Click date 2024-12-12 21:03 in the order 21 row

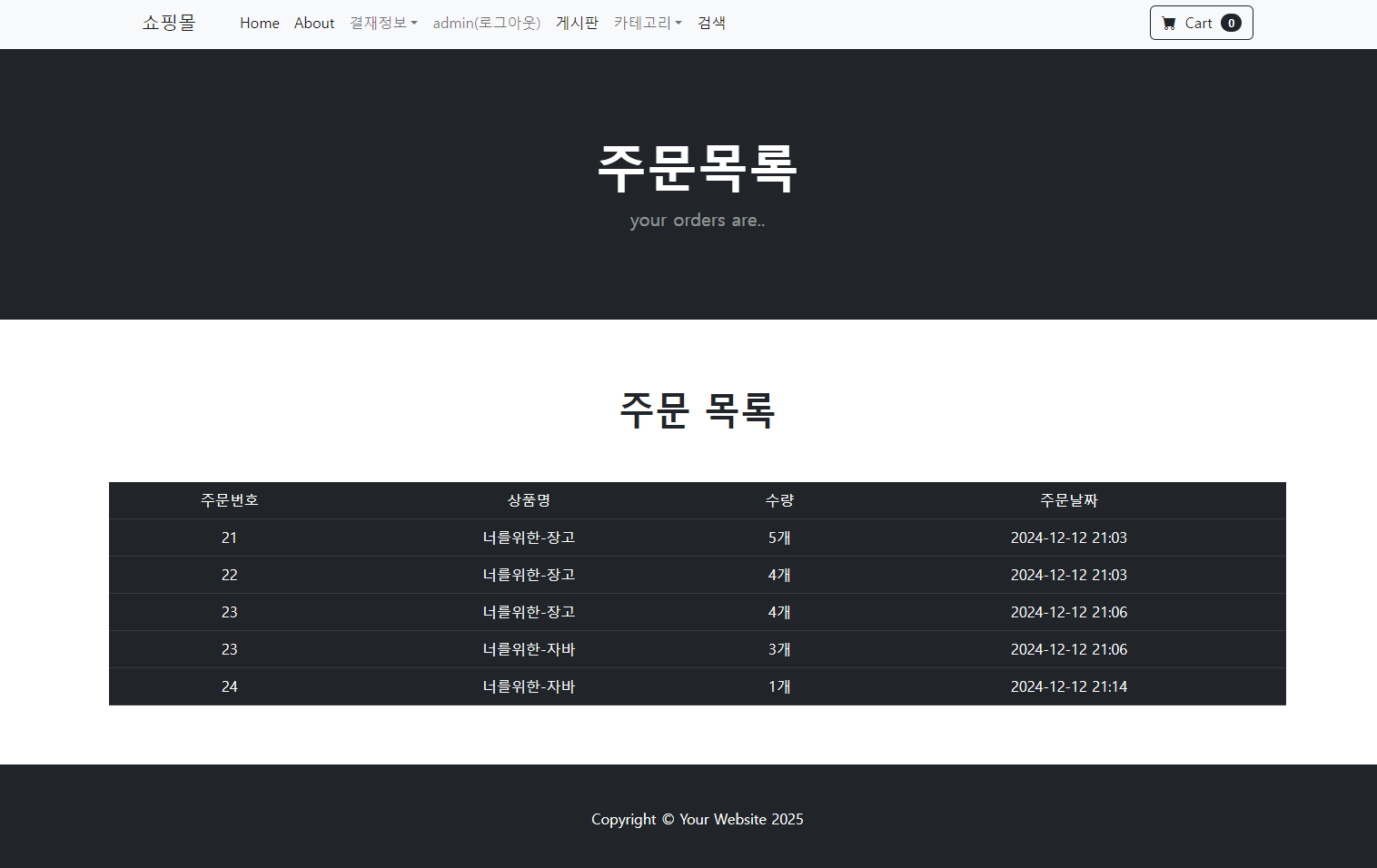coord(1069,538)
